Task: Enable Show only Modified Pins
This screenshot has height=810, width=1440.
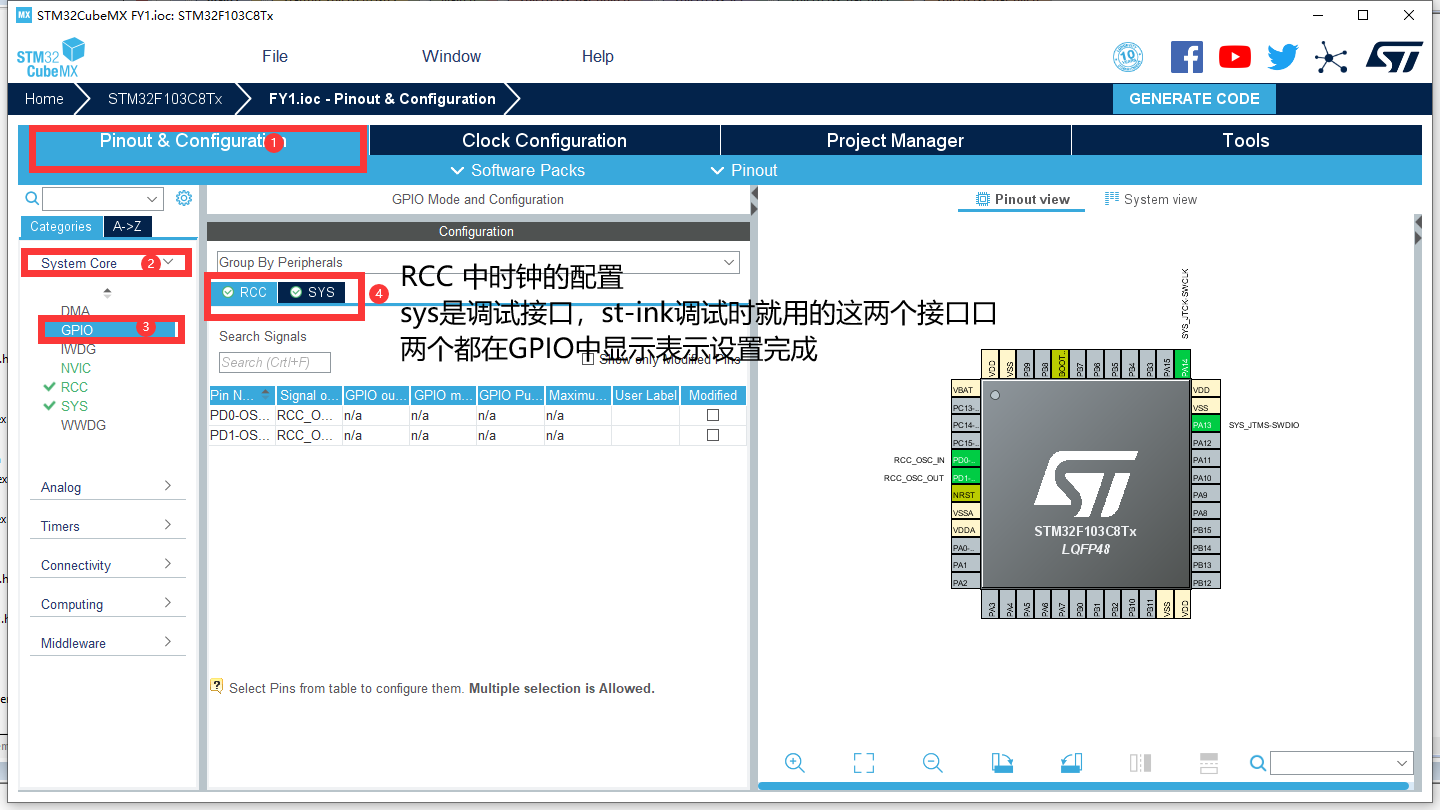Action: point(587,358)
